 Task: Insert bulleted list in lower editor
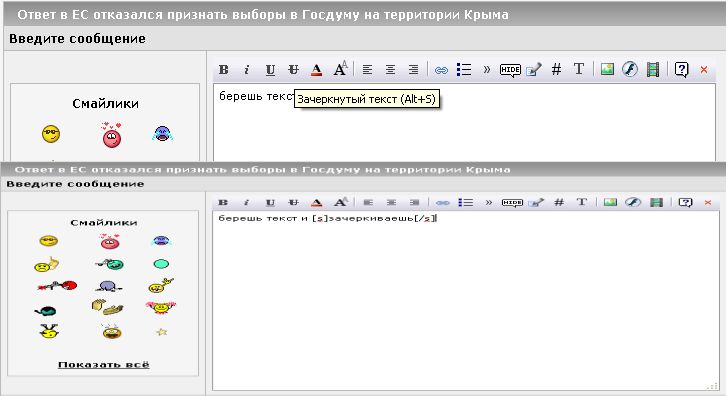(466, 202)
